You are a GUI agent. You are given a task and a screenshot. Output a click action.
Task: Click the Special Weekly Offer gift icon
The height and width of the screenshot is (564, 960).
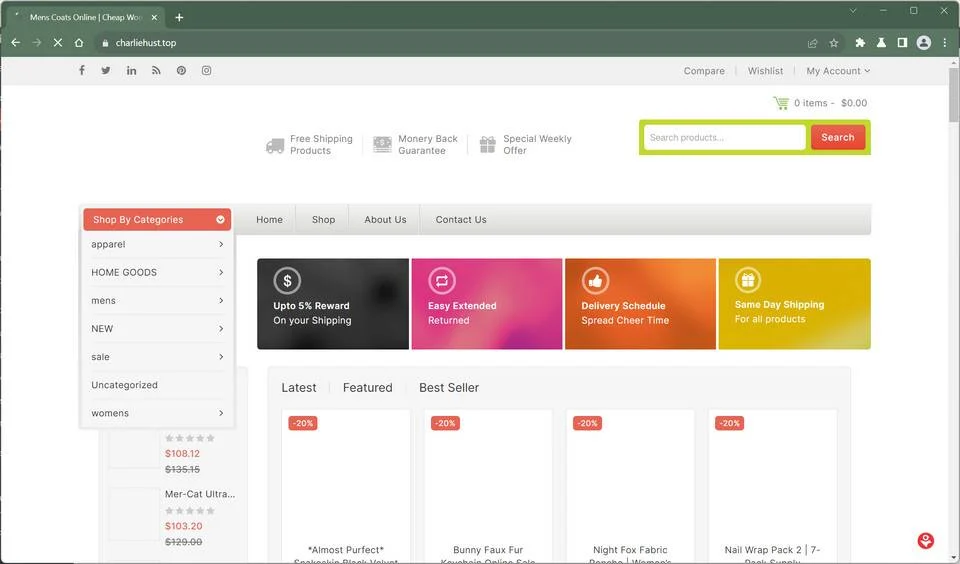click(x=487, y=145)
